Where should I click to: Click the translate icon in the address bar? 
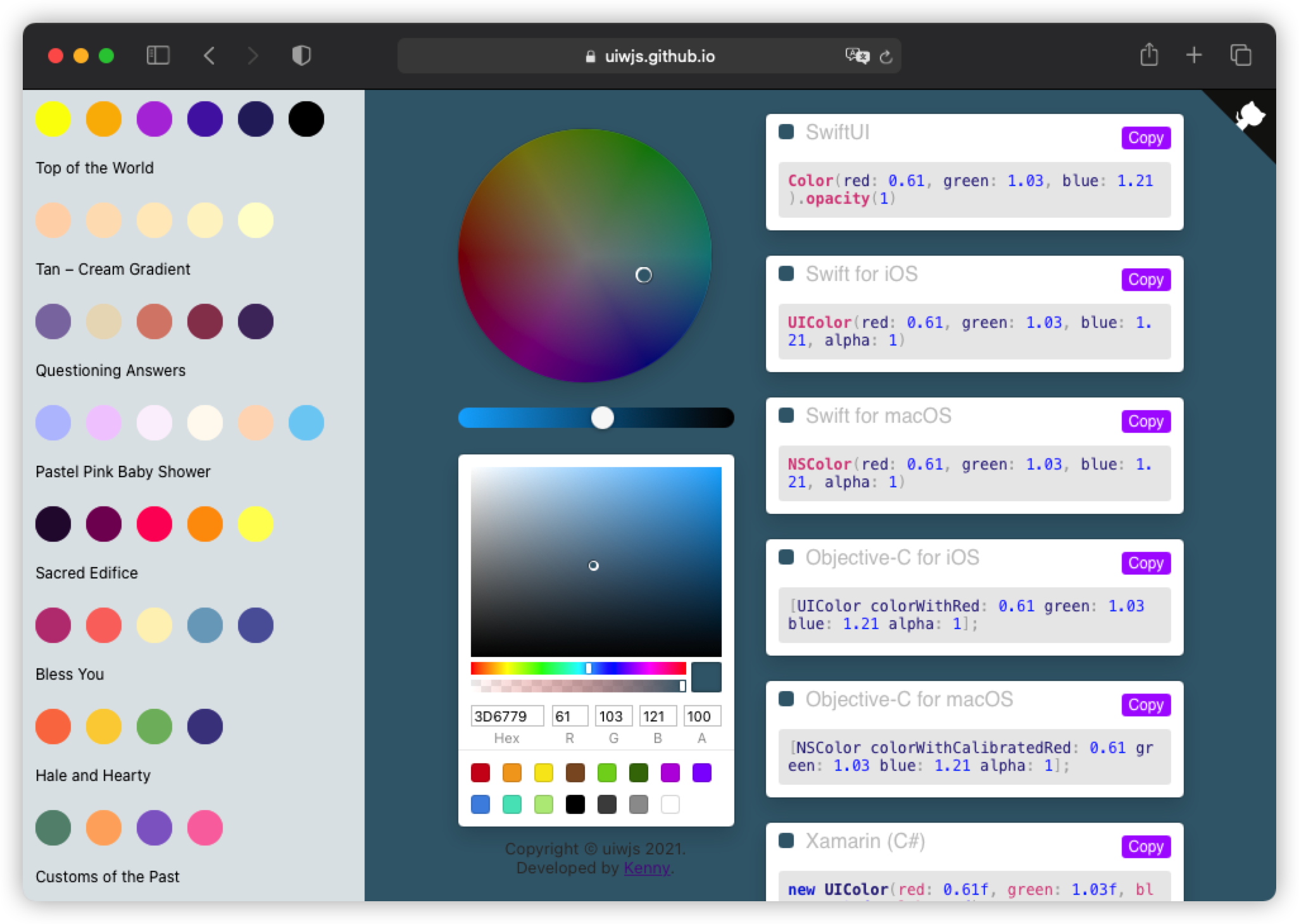[x=856, y=56]
